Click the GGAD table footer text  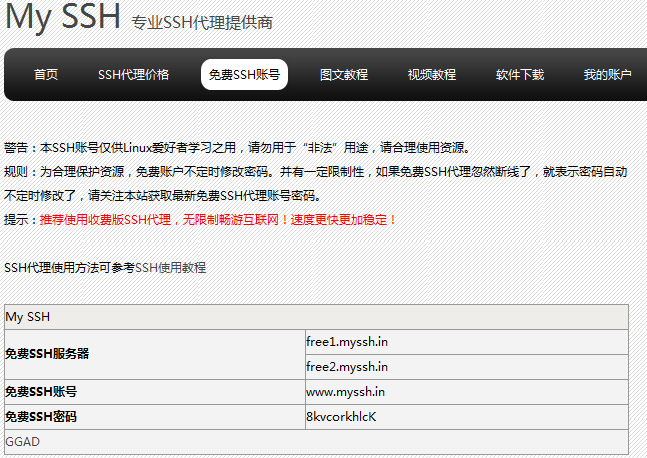coord(23,442)
